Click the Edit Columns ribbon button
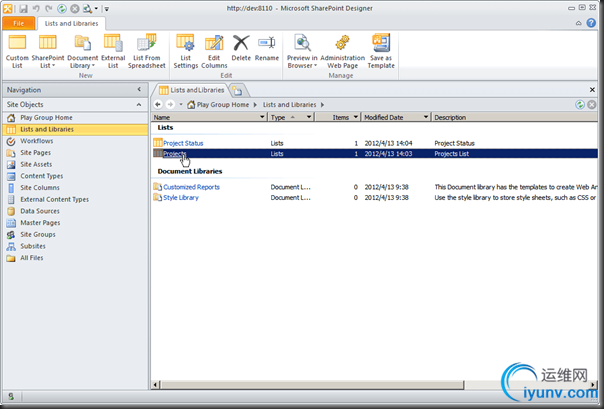The height and width of the screenshot is (409, 604). click(x=214, y=51)
